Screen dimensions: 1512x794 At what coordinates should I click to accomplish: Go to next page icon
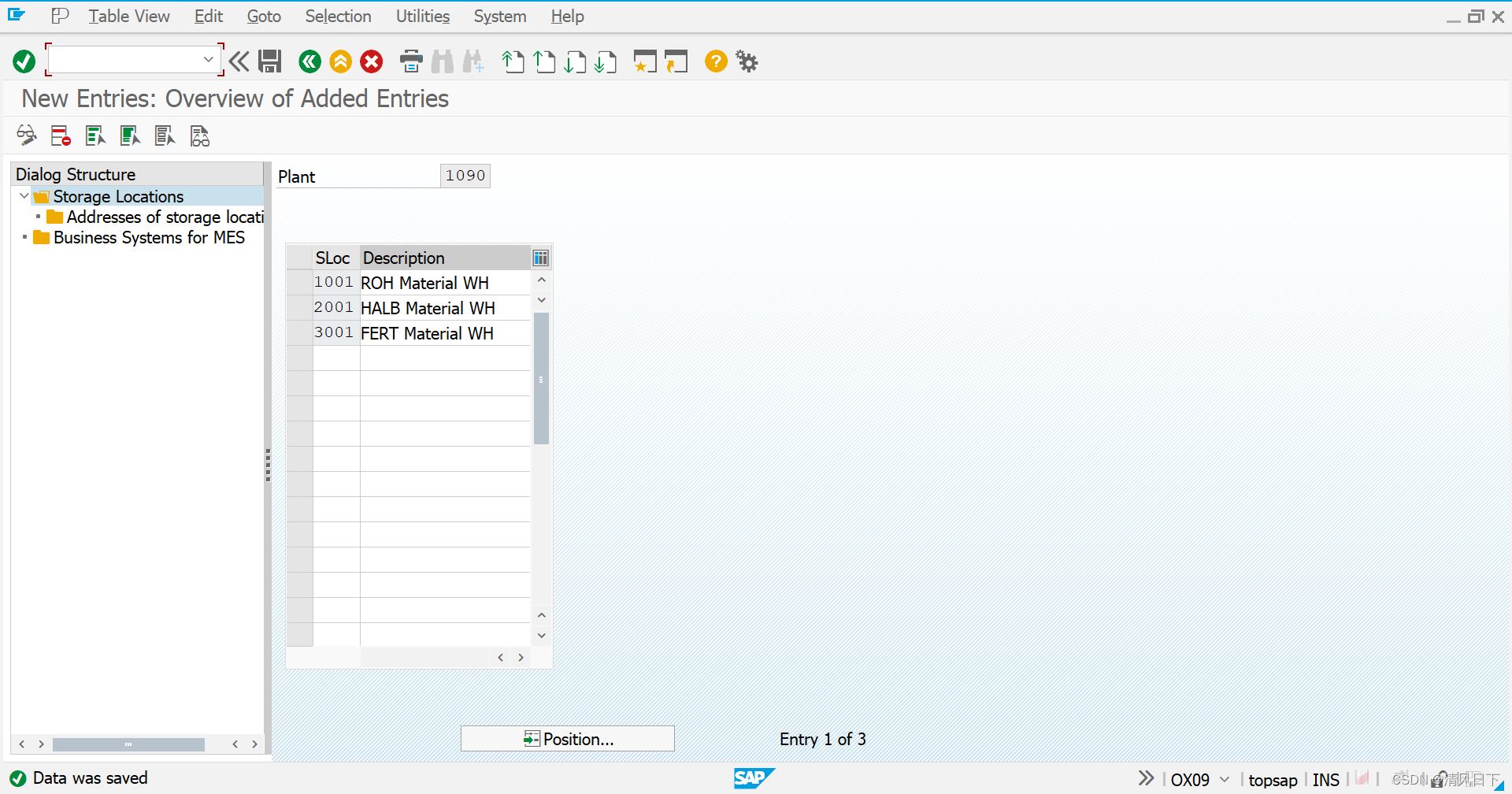point(575,61)
